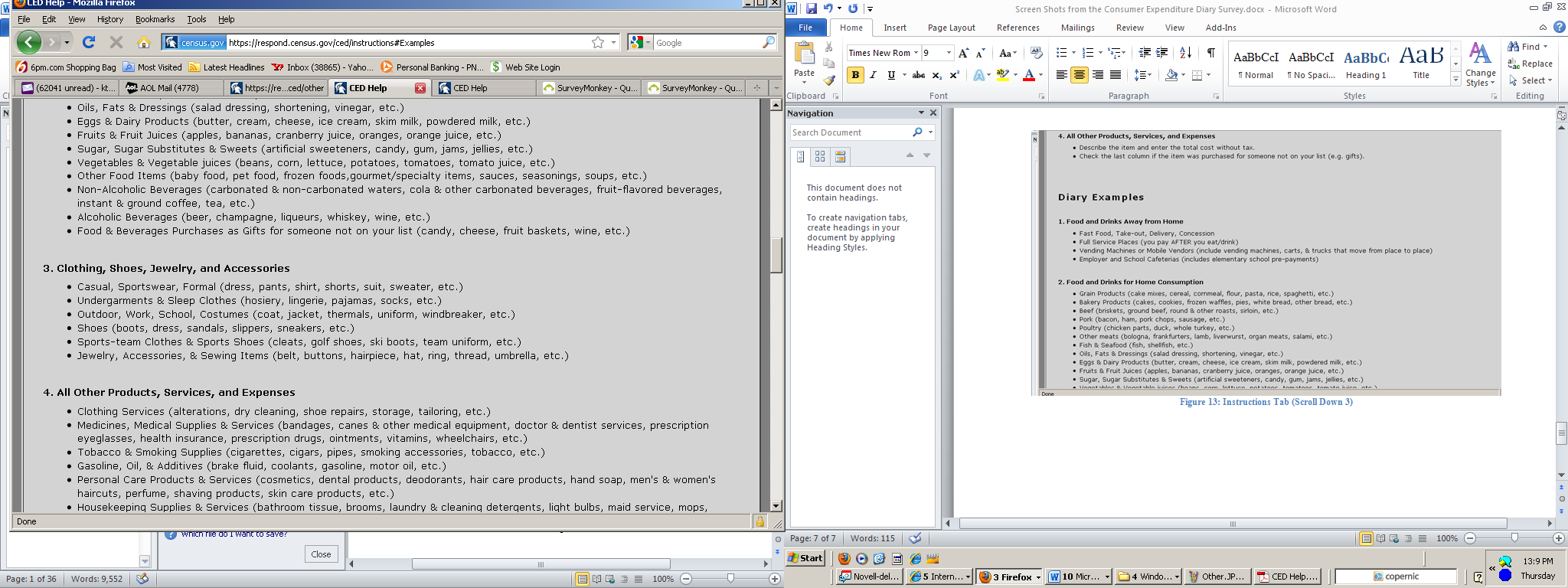Screen dimensions: 1568x588
Task: Click the Close button in bottom dialog
Action: (321, 554)
